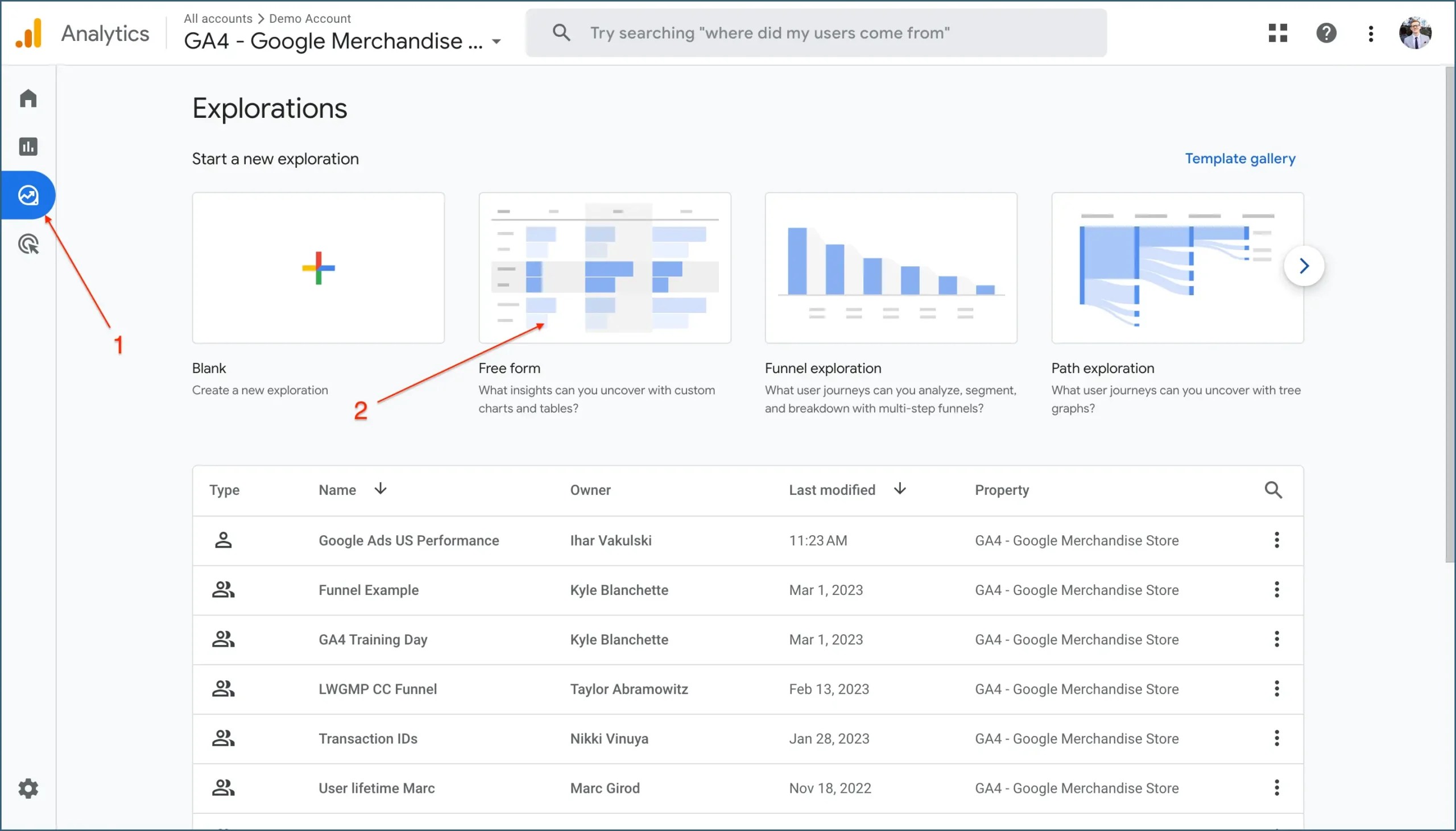Select the Explore icon in sidebar
The height and width of the screenshot is (831, 1456).
(28, 195)
